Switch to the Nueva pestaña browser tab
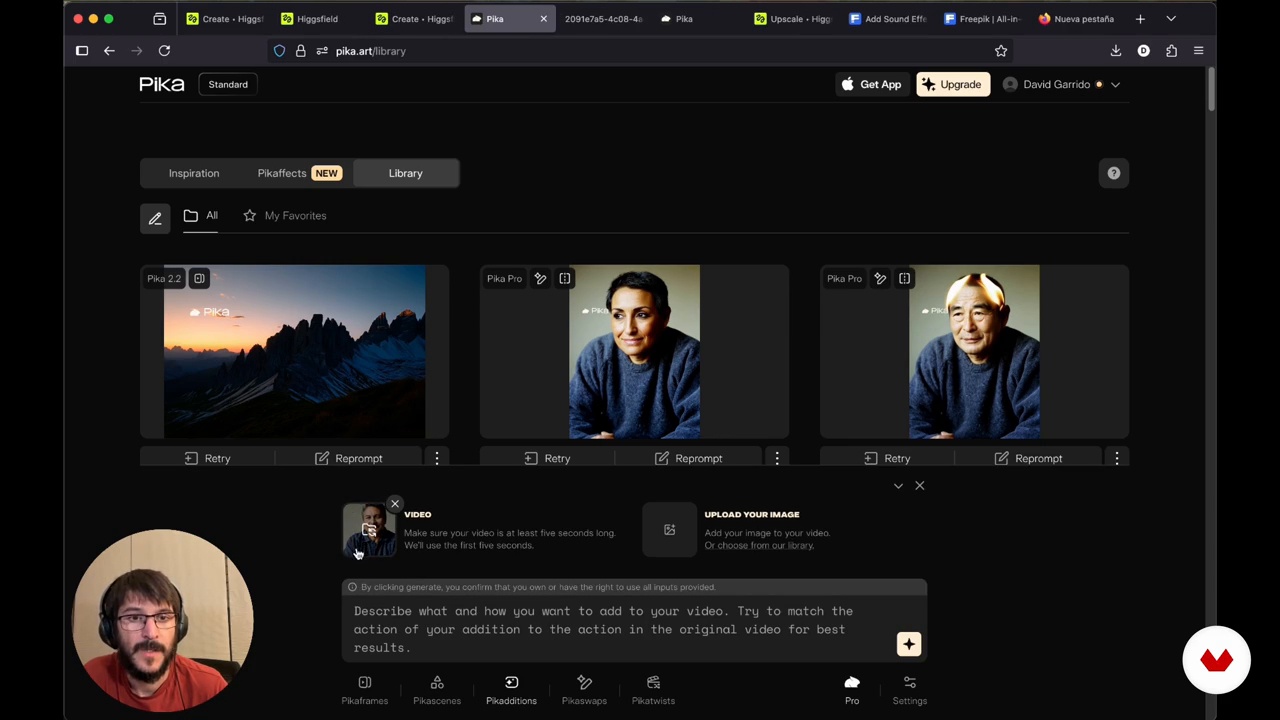1280x720 pixels. pyautogui.click(x=1076, y=19)
